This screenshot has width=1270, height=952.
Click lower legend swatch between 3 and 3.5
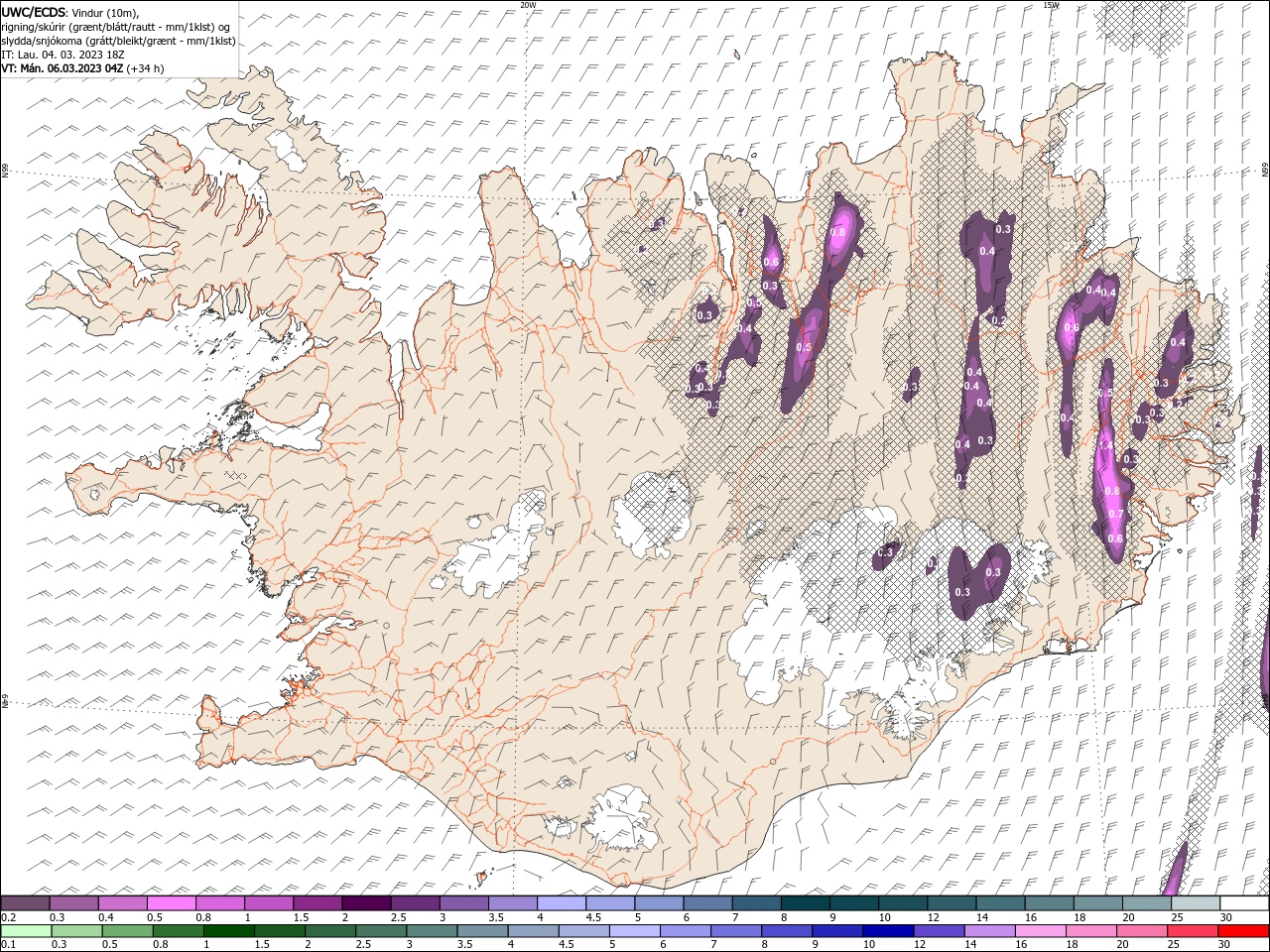[432, 931]
